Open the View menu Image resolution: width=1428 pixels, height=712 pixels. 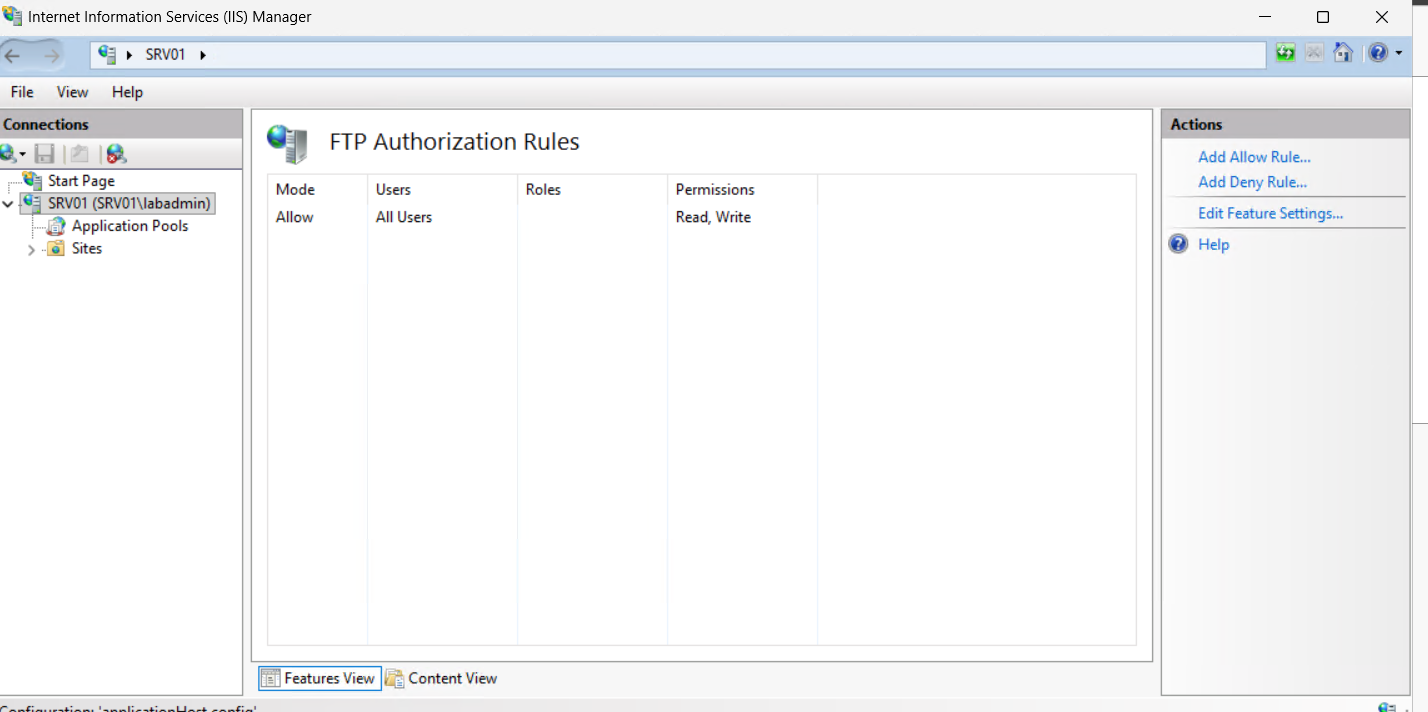pyautogui.click(x=72, y=92)
